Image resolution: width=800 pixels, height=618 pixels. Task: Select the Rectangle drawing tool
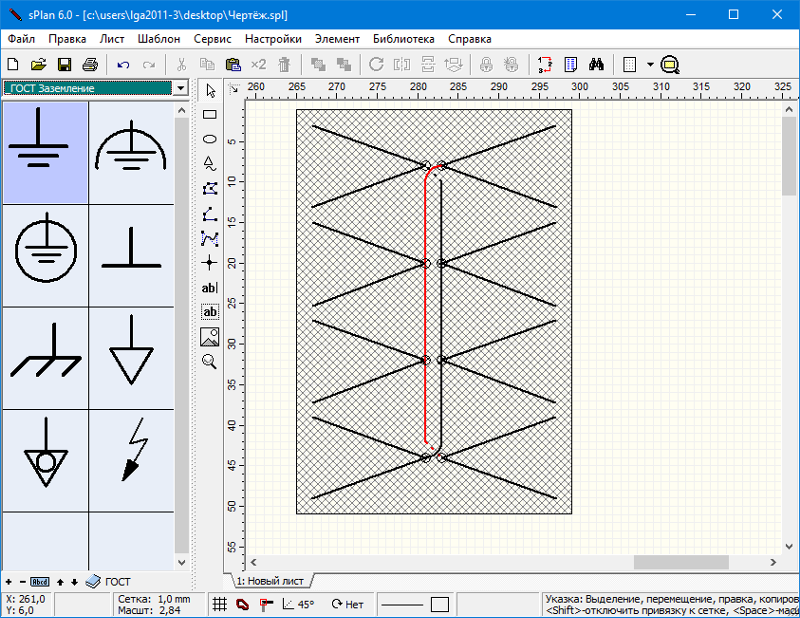point(210,114)
